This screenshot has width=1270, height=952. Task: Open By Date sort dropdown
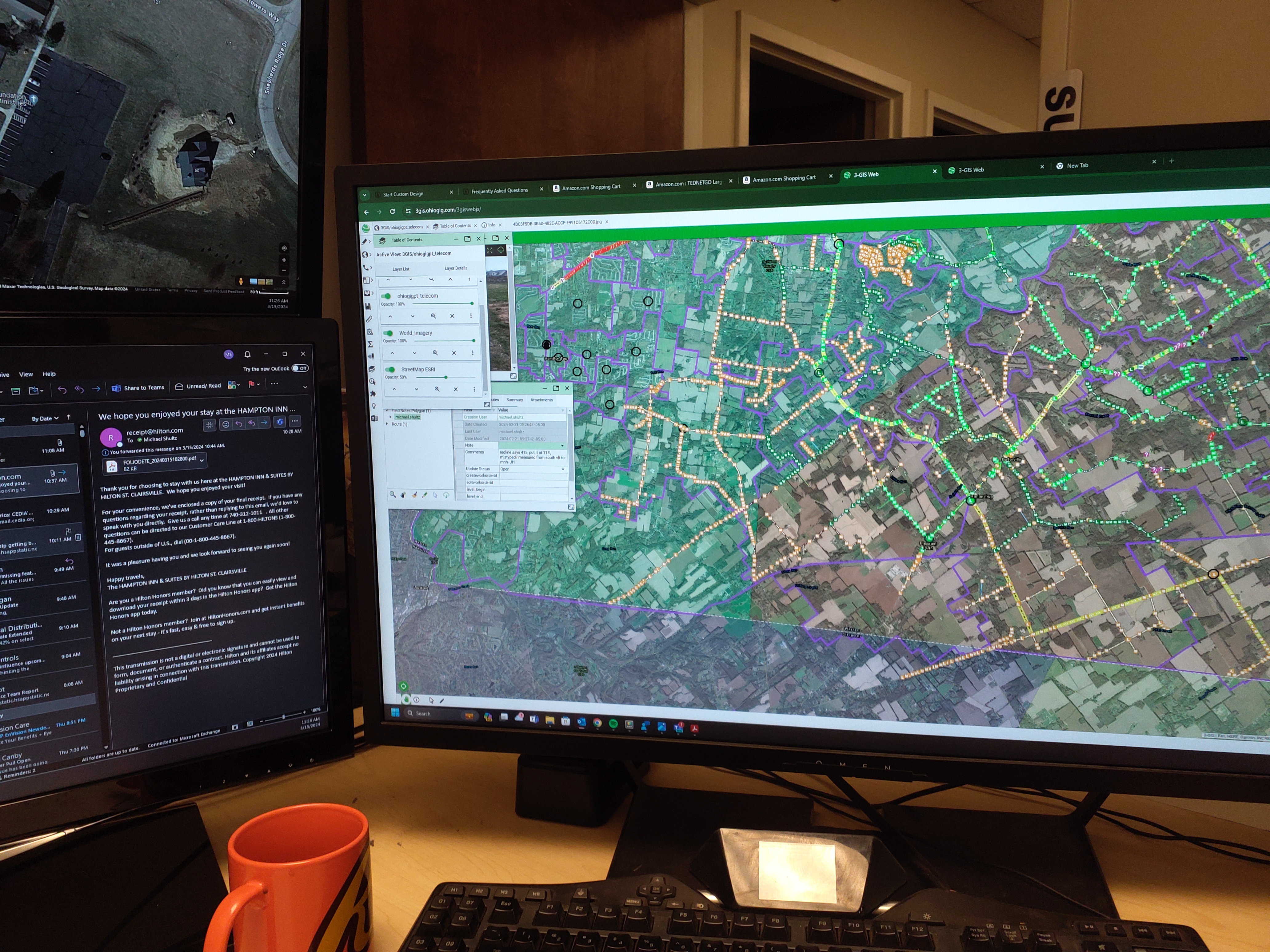click(x=45, y=419)
